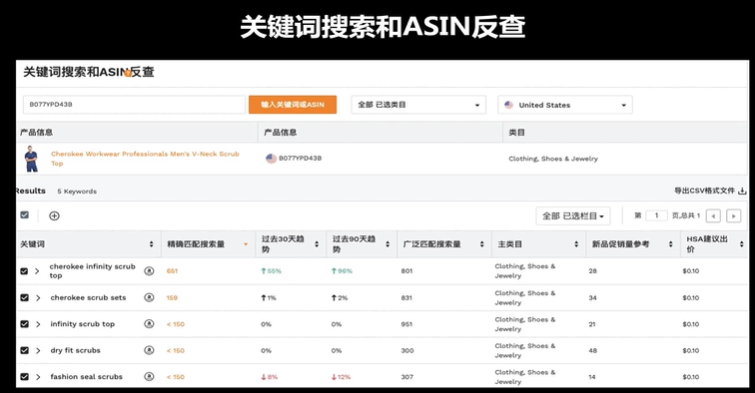The image size is (755, 393).
Task: Click broad match volume 300
Action: coord(407,350)
